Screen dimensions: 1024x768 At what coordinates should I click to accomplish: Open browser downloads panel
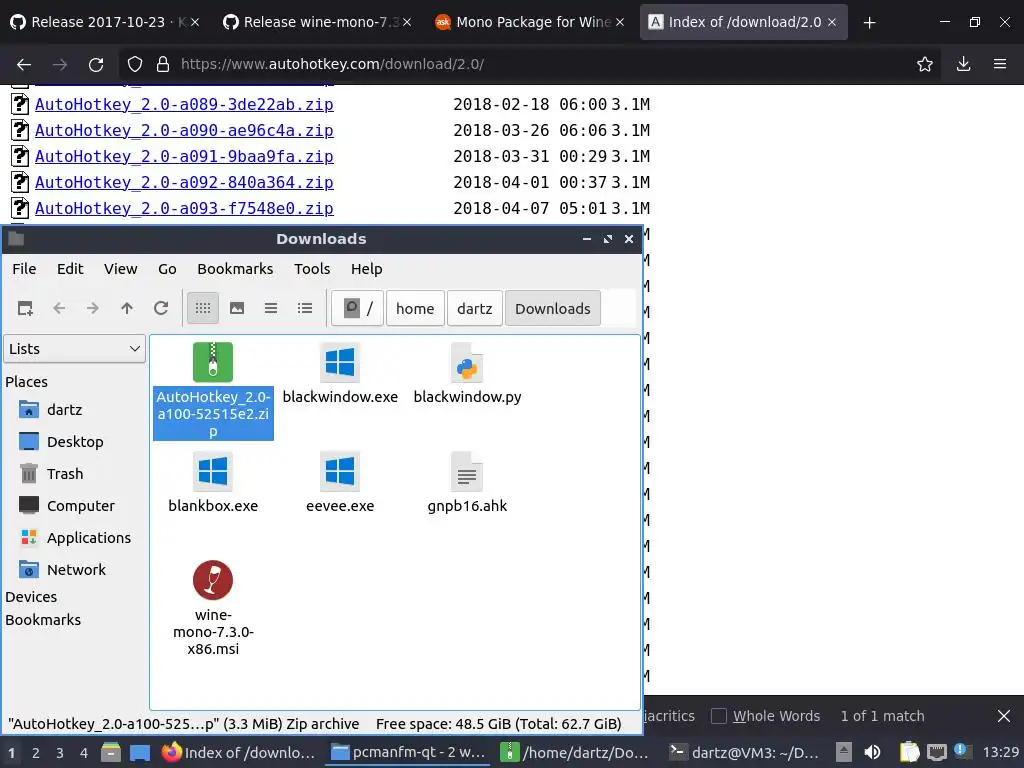click(x=963, y=64)
